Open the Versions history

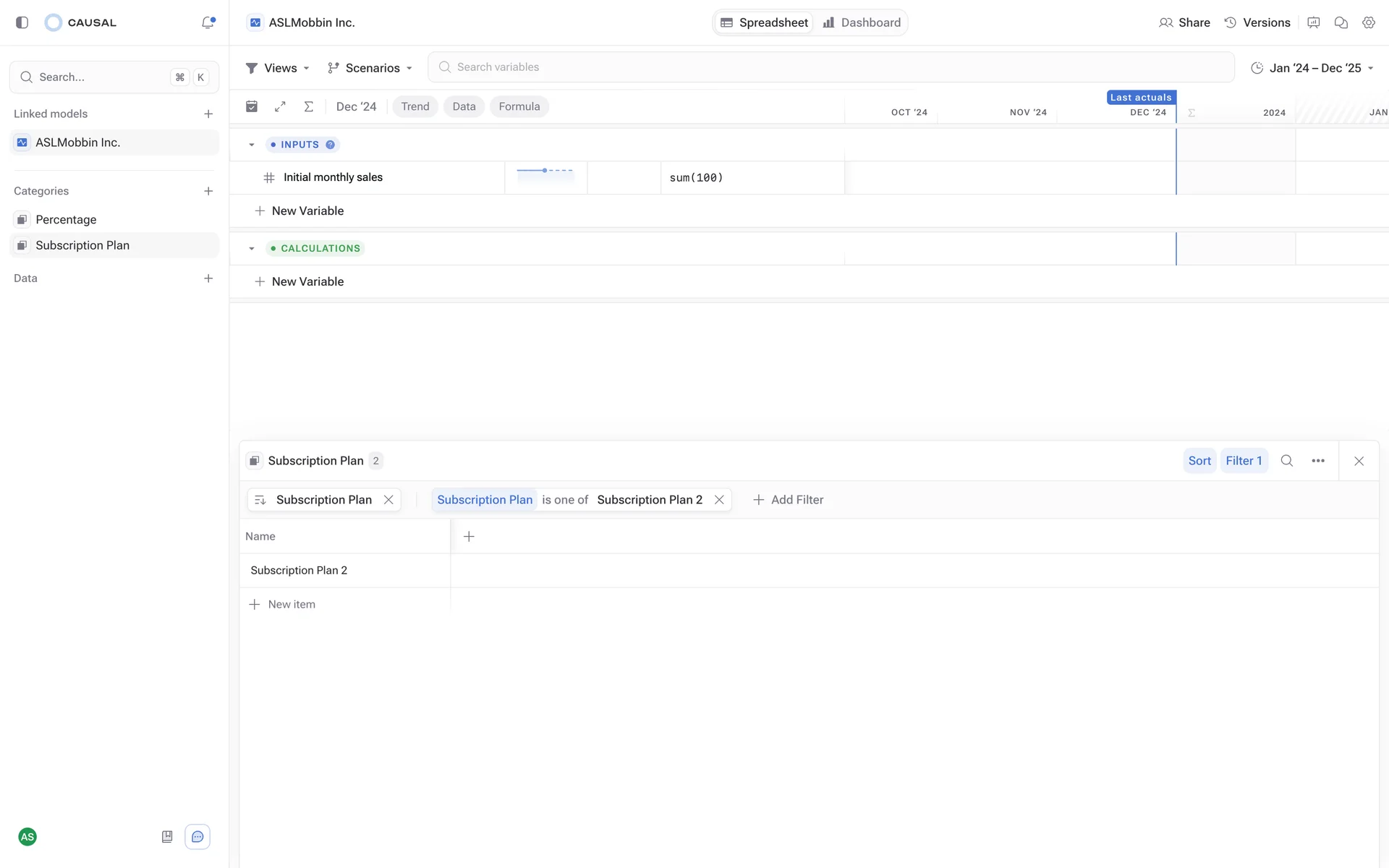pyautogui.click(x=1257, y=22)
